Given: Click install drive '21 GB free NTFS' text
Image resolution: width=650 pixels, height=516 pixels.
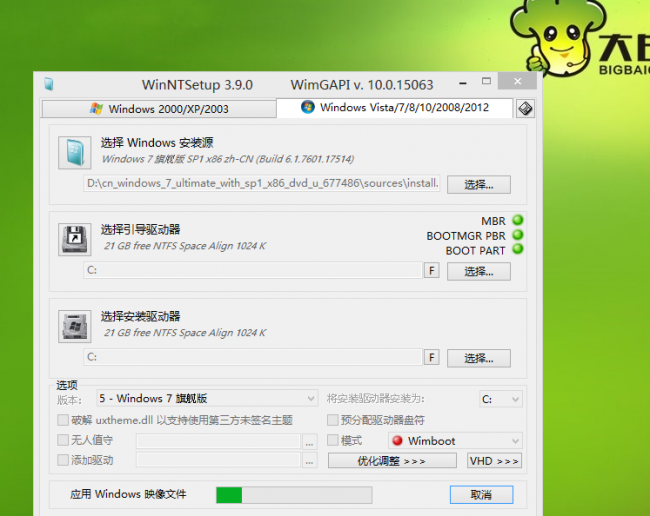Looking at the screenshot, I should point(185,333).
